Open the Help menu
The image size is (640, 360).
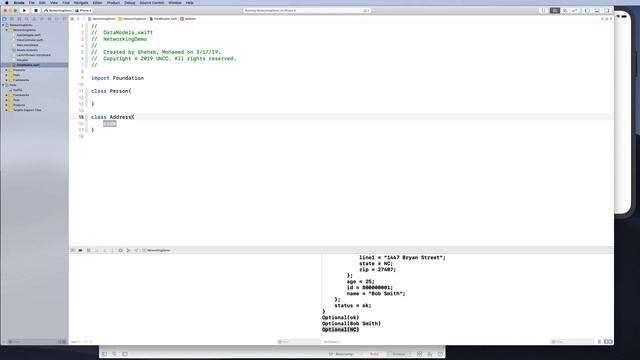pos(190,2)
